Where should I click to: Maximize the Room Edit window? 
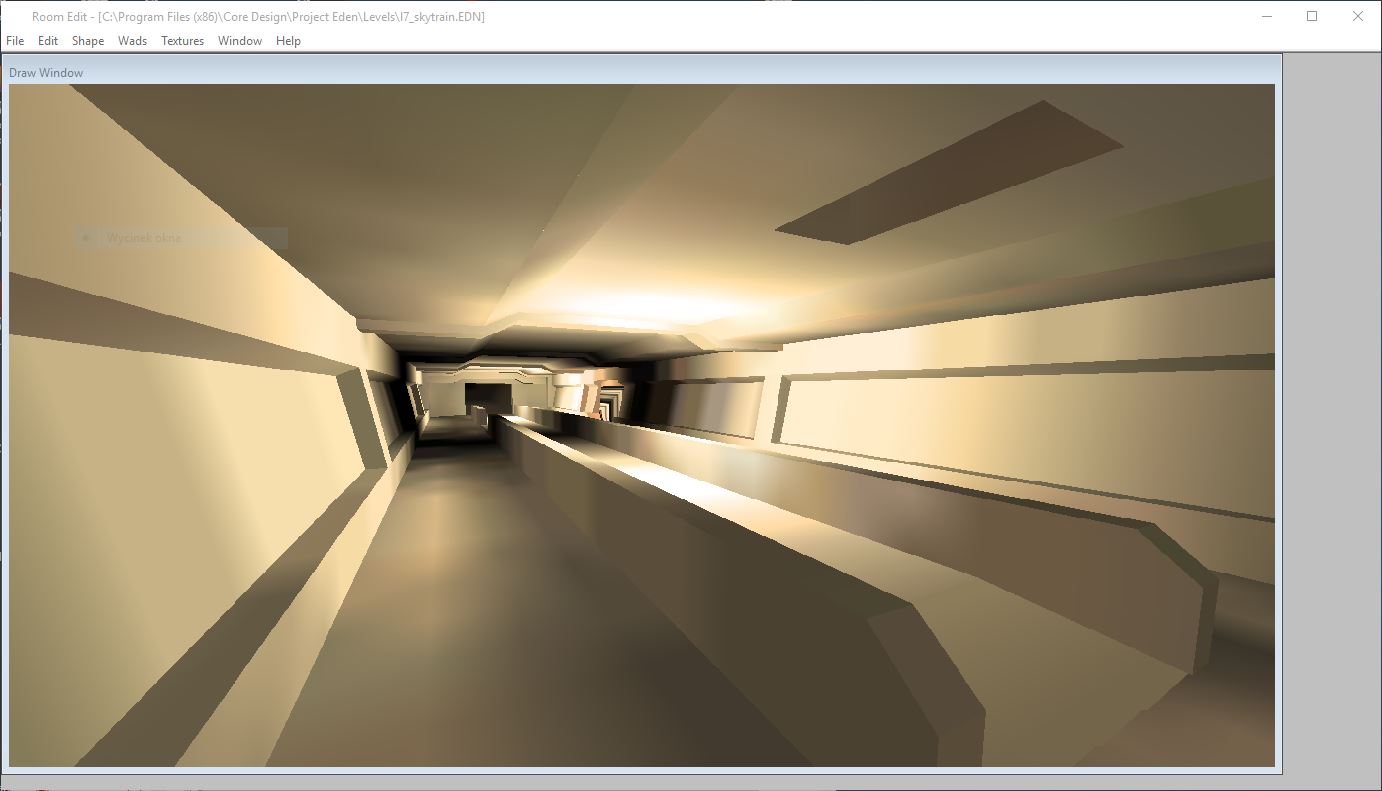(1312, 16)
